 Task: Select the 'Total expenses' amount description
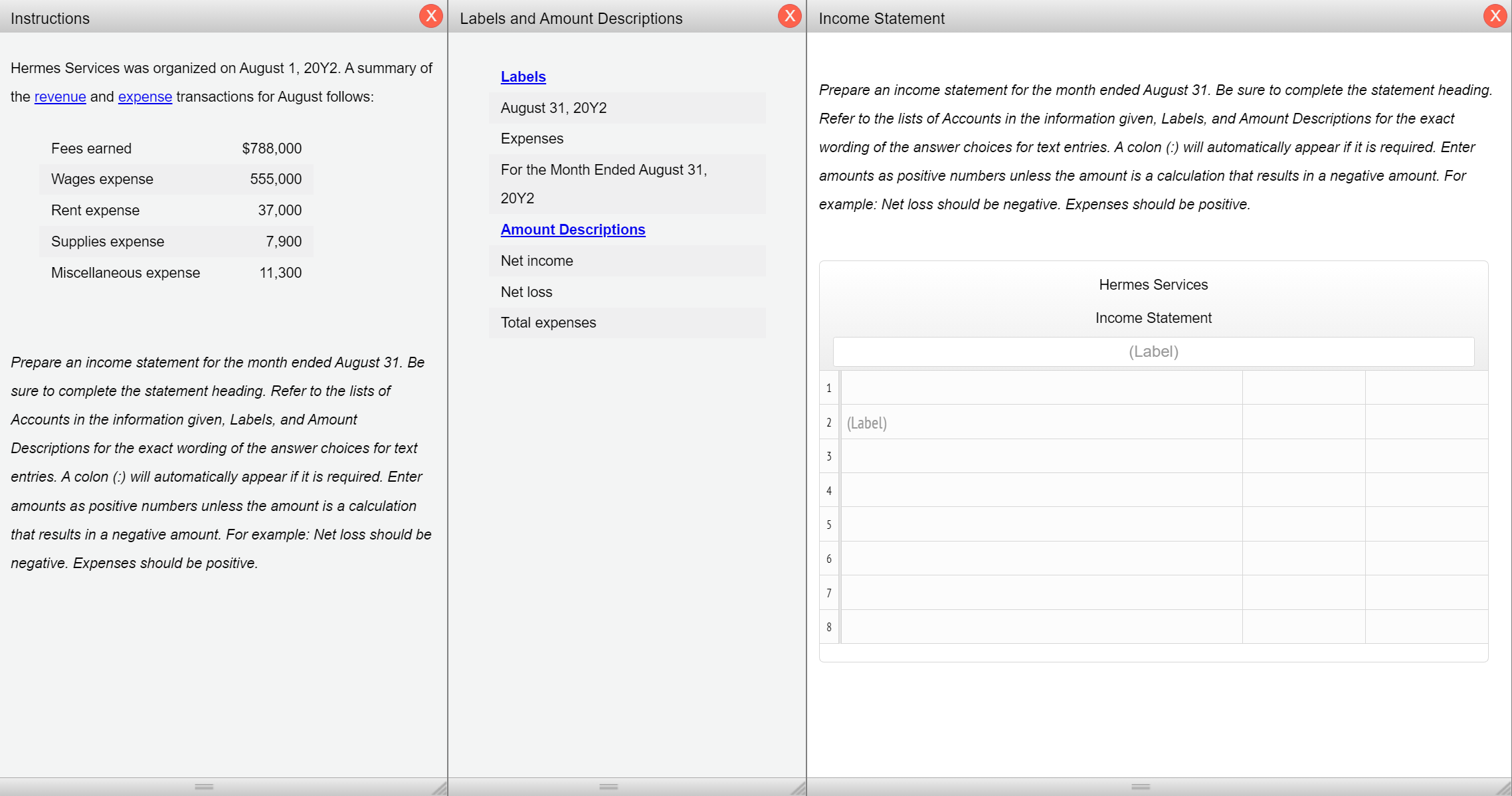coord(547,322)
